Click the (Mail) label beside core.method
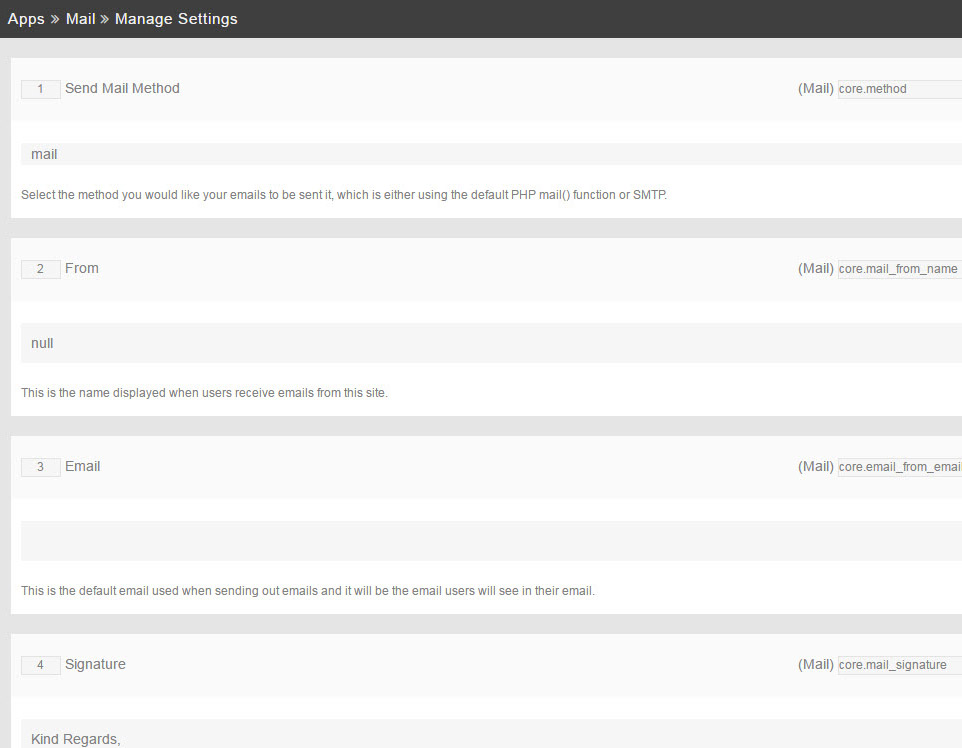The width and height of the screenshot is (962, 748). pos(815,88)
